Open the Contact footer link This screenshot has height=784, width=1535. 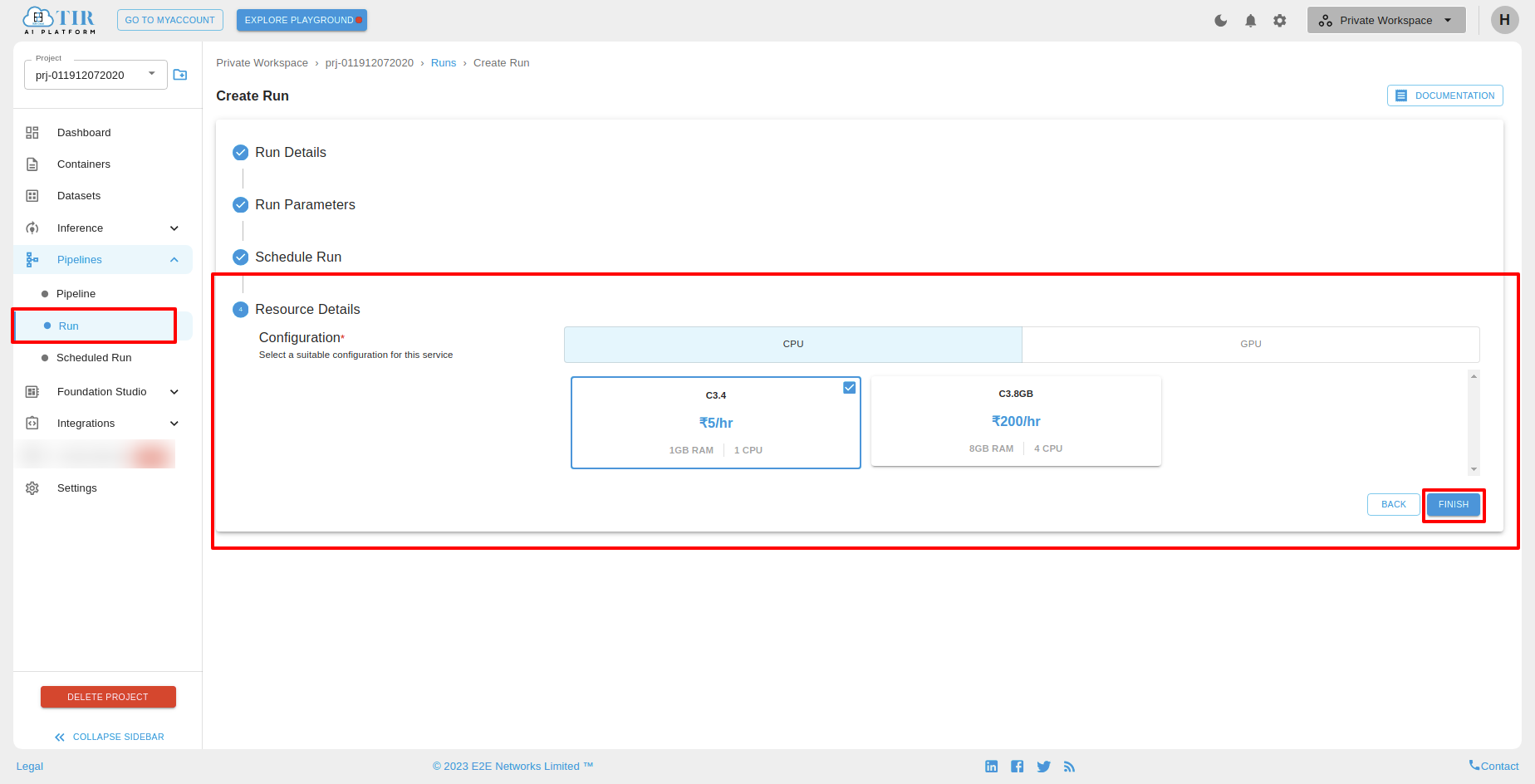(x=1493, y=767)
